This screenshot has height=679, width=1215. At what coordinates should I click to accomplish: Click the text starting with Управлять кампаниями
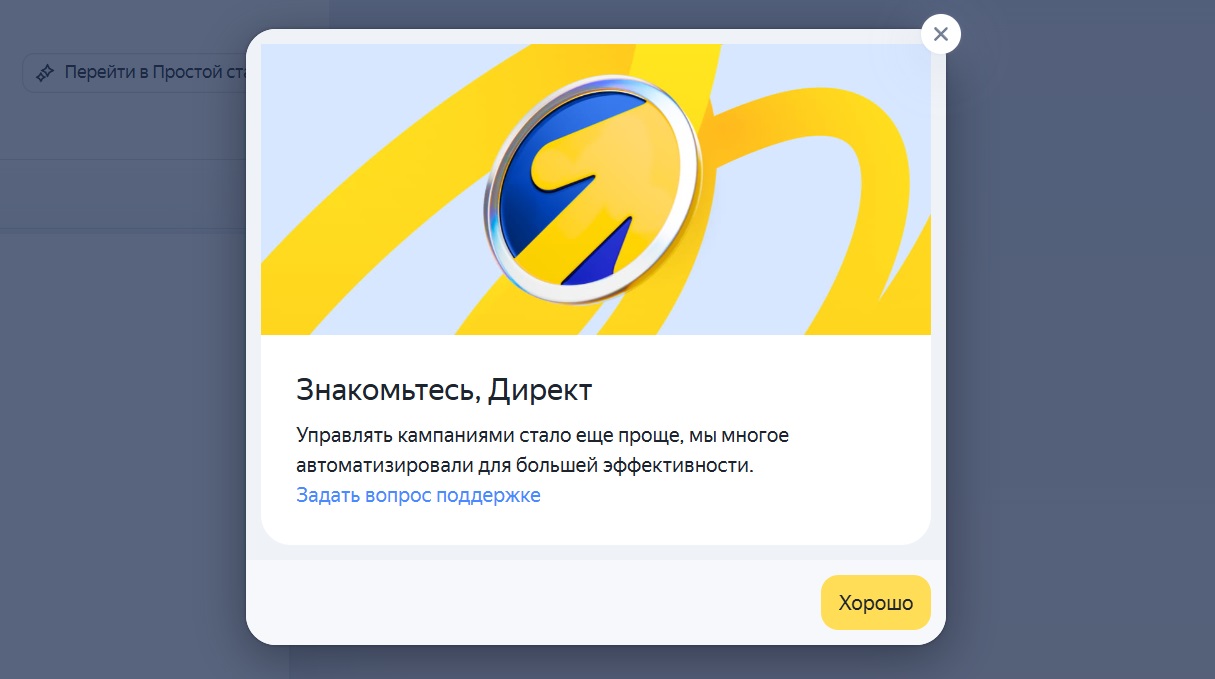[543, 451]
